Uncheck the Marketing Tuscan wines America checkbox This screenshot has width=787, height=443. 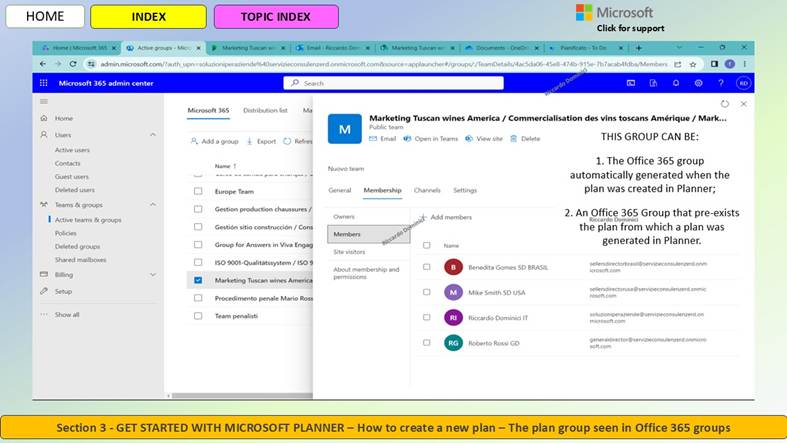tap(198, 280)
